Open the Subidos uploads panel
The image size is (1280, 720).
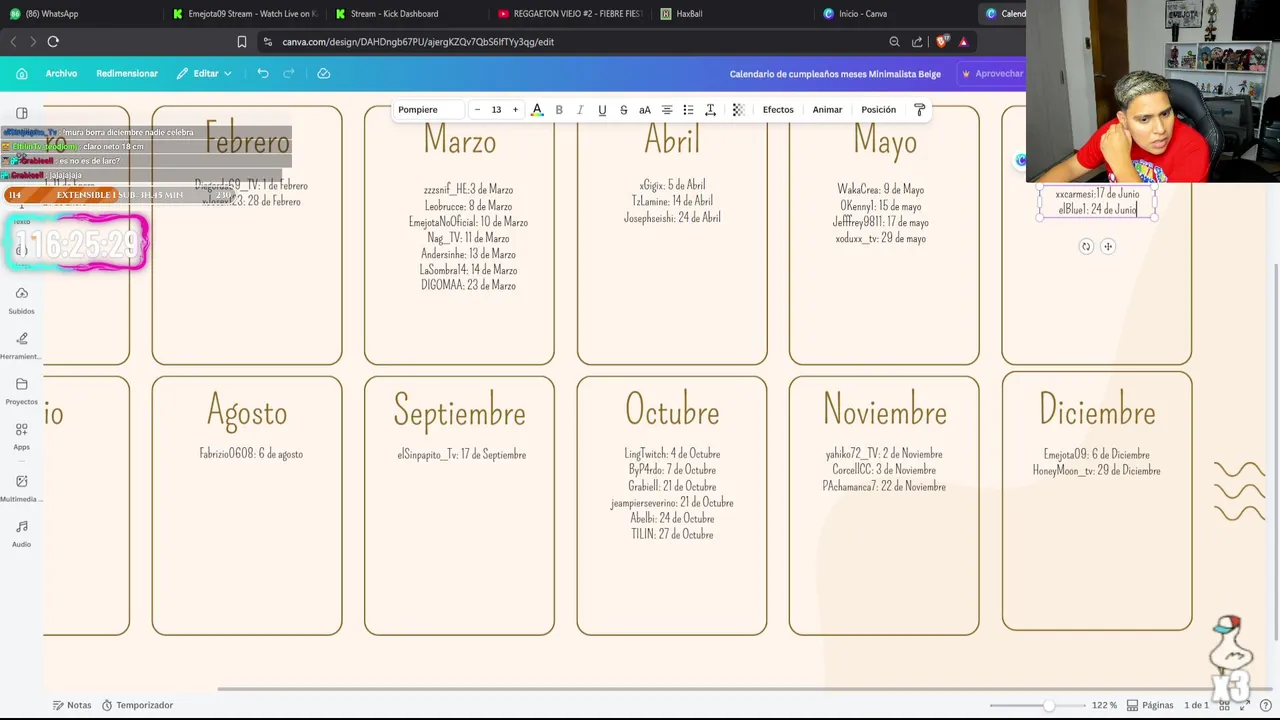tap(22, 300)
